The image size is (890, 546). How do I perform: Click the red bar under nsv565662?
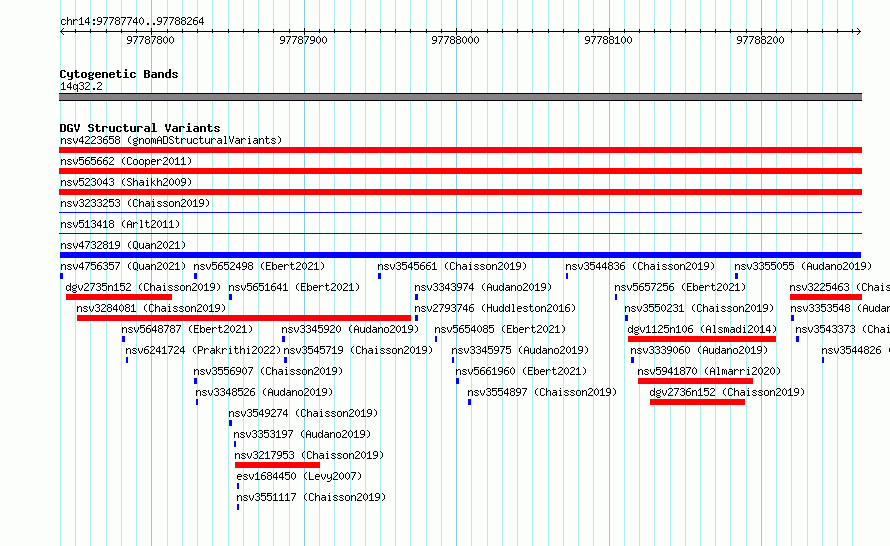click(x=460, y=171)
